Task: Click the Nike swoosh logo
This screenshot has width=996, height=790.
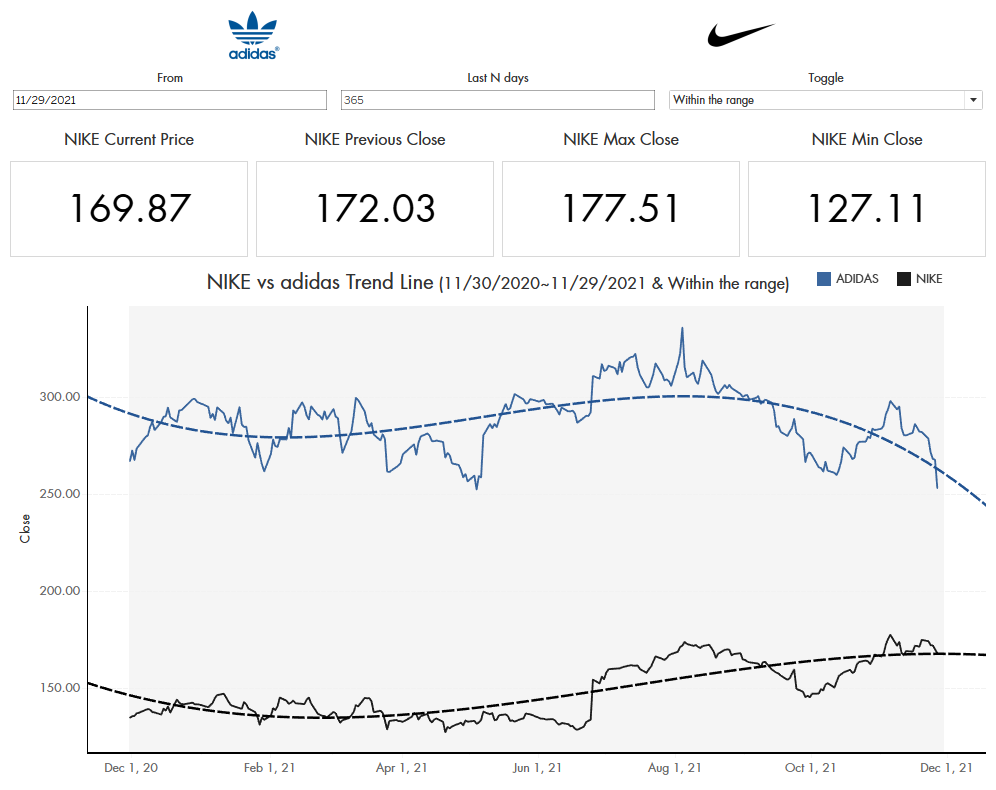Action: point(741,35)
